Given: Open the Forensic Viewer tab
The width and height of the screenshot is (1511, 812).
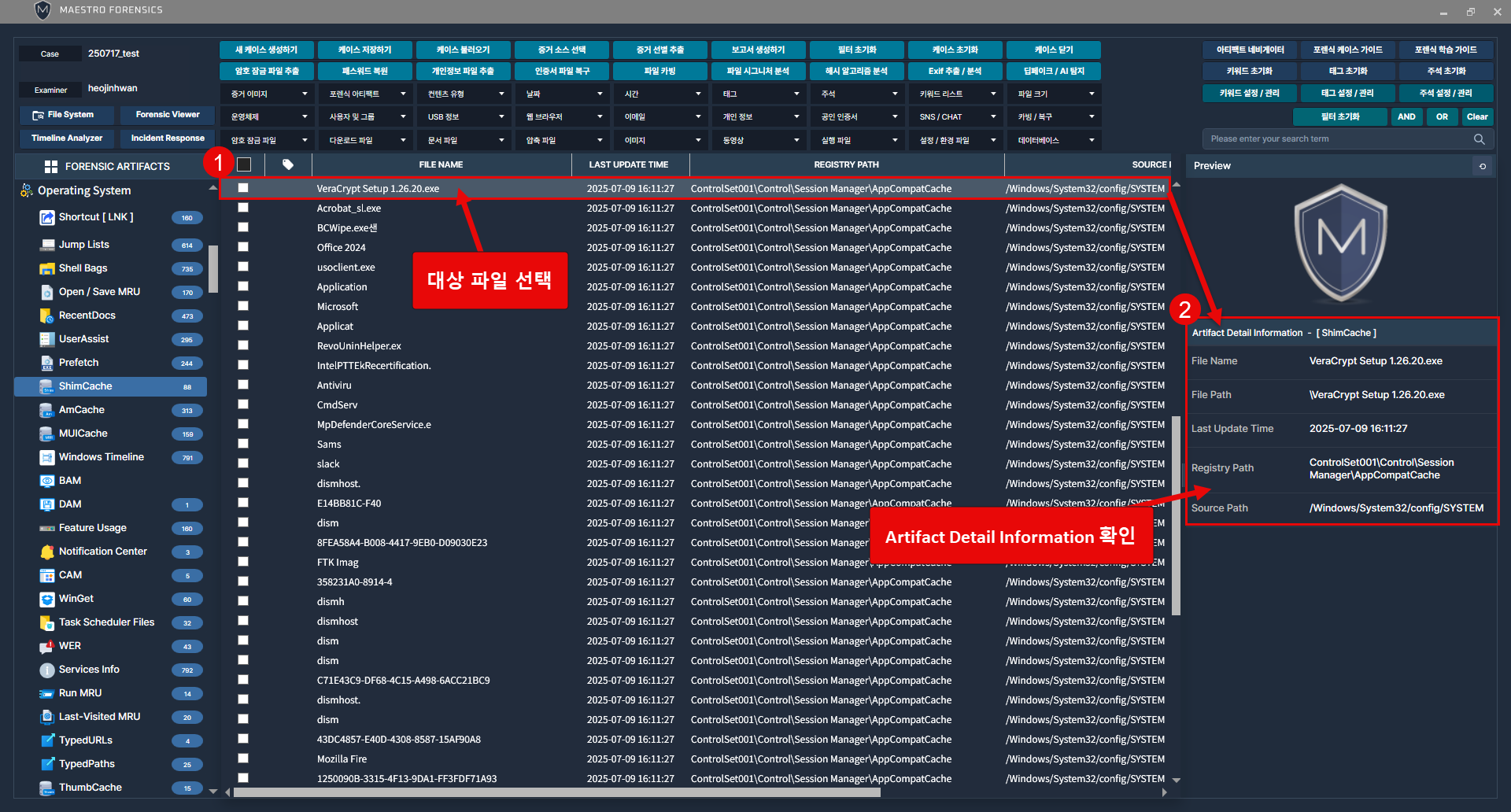Looking at the screenshot, I should (x=168, y=115).
